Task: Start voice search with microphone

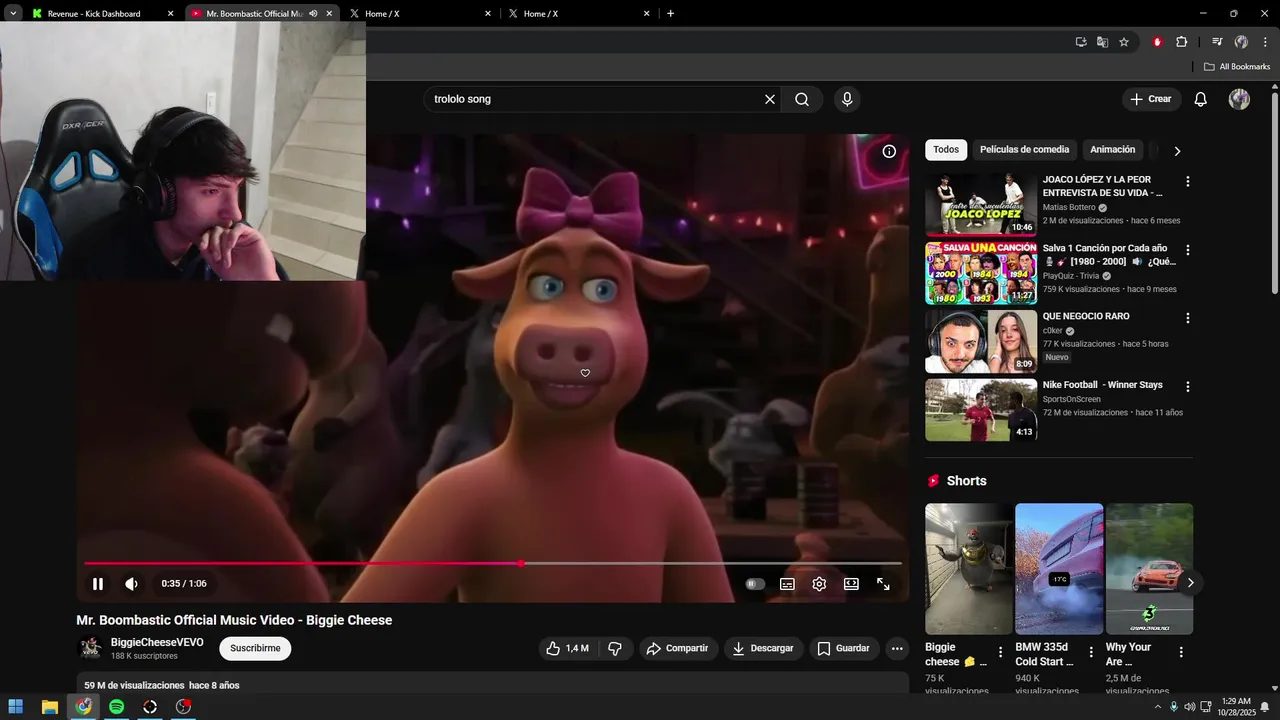Action: coord(847,99)
